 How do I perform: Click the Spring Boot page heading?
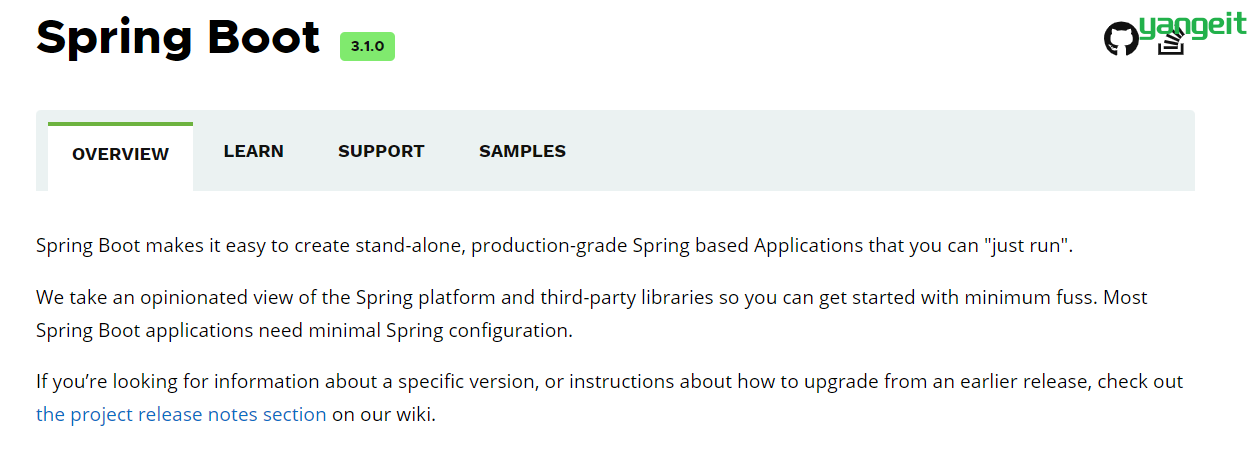tap(178, 37)
